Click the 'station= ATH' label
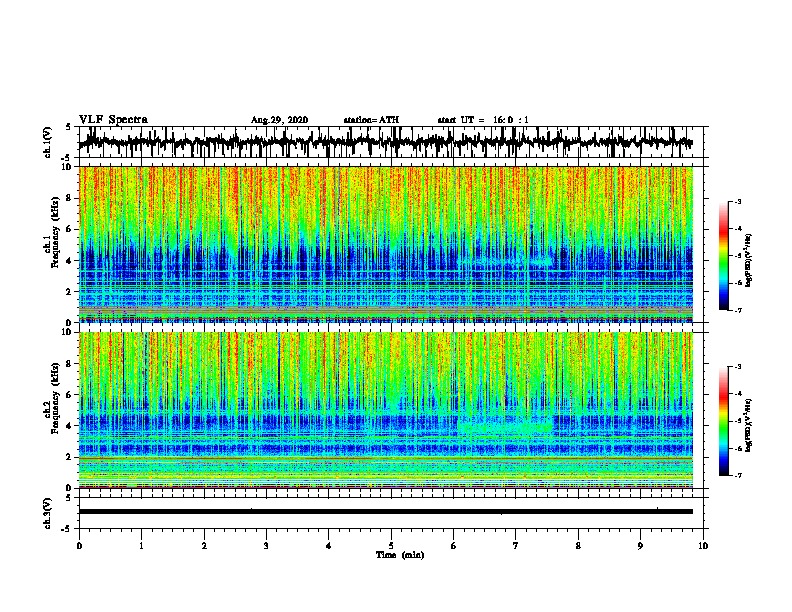Viewport: 792px width, 612px height. (x=371, y=120)
